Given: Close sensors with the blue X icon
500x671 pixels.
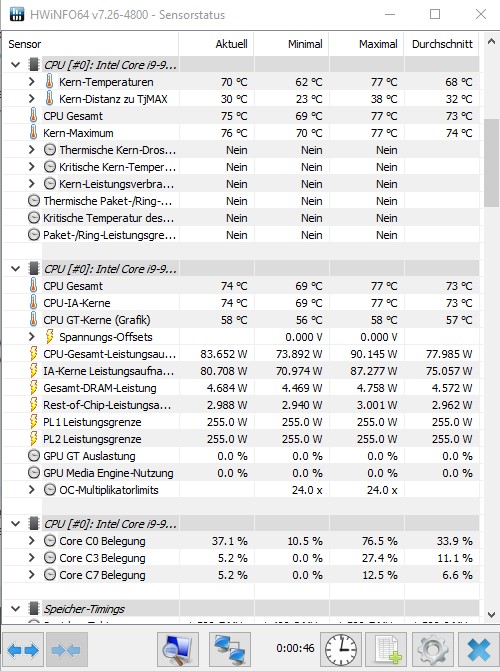Looking at the screenshot, I should pos(478,650).
